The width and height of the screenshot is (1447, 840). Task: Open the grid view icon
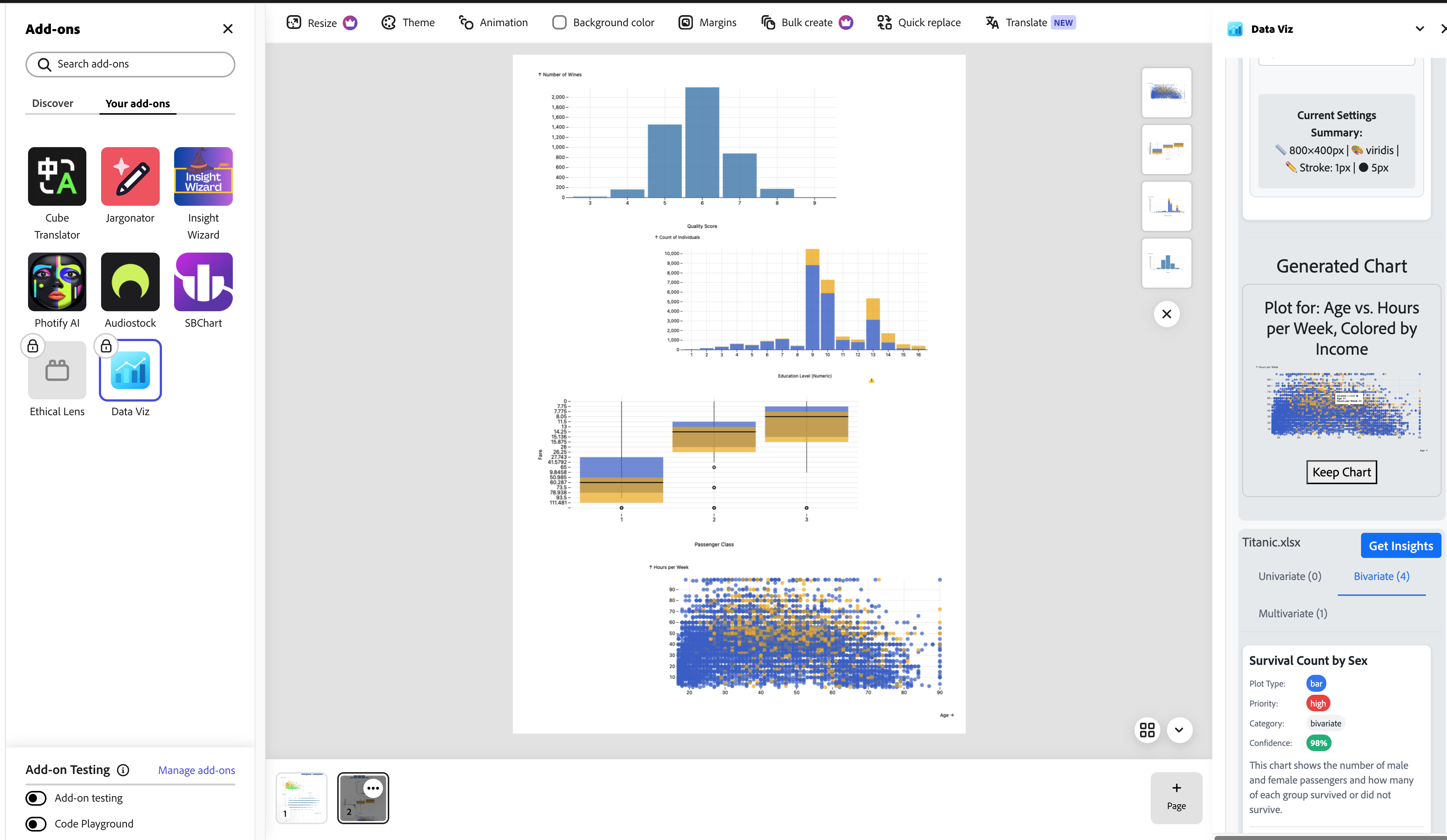click(x=1147, y=730)
